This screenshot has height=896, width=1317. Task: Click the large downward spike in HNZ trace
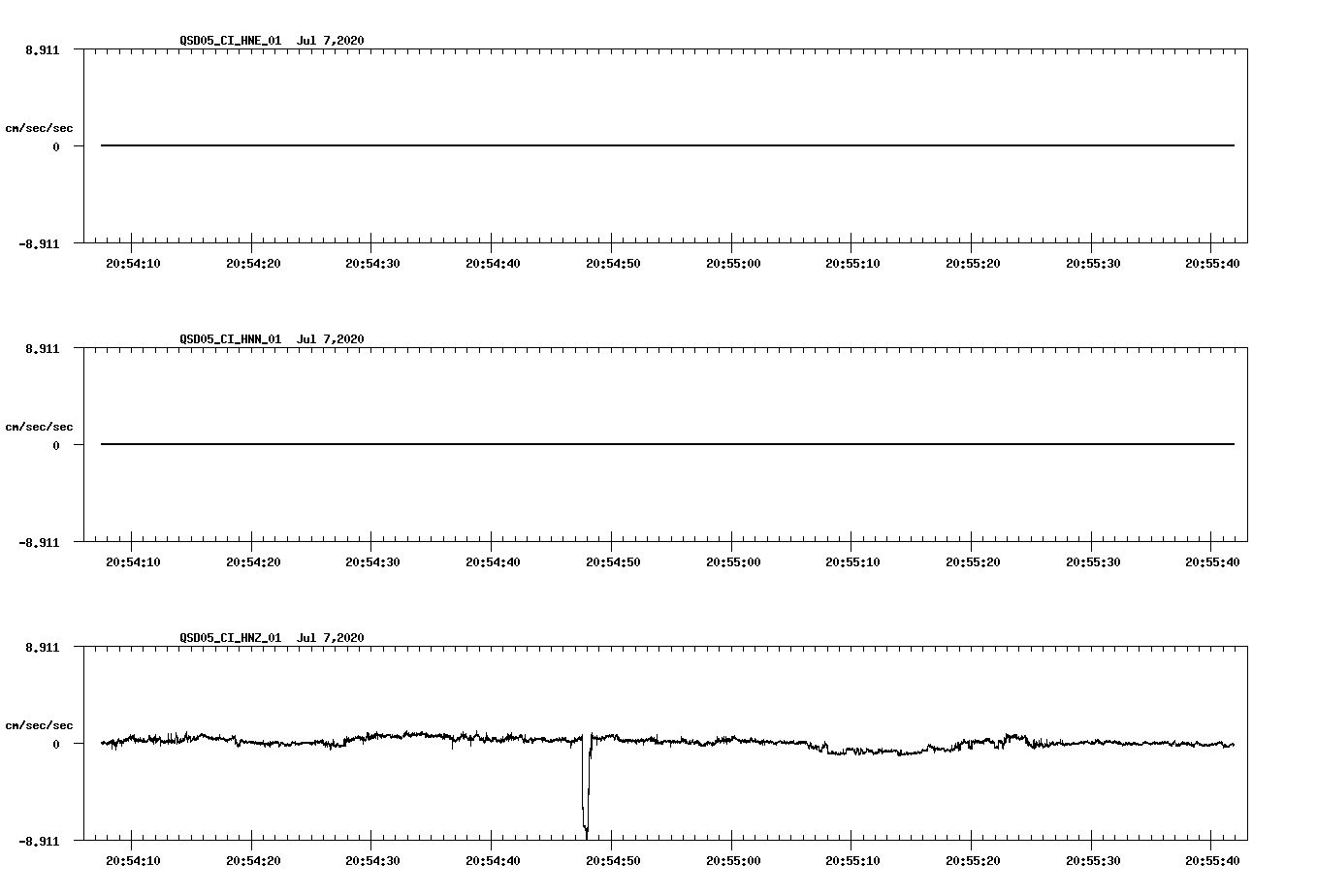[x=586, y=787]
